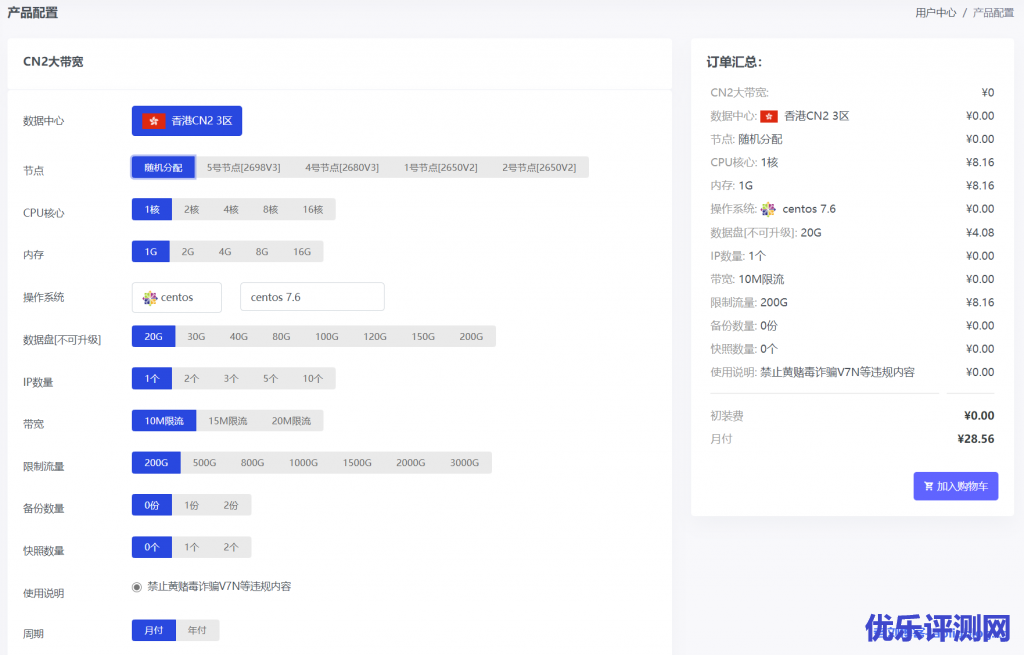Screen dimensions: 1024x655
Task: Click the CentOS logo in operating system selector
Action: [x=150, y=298]
